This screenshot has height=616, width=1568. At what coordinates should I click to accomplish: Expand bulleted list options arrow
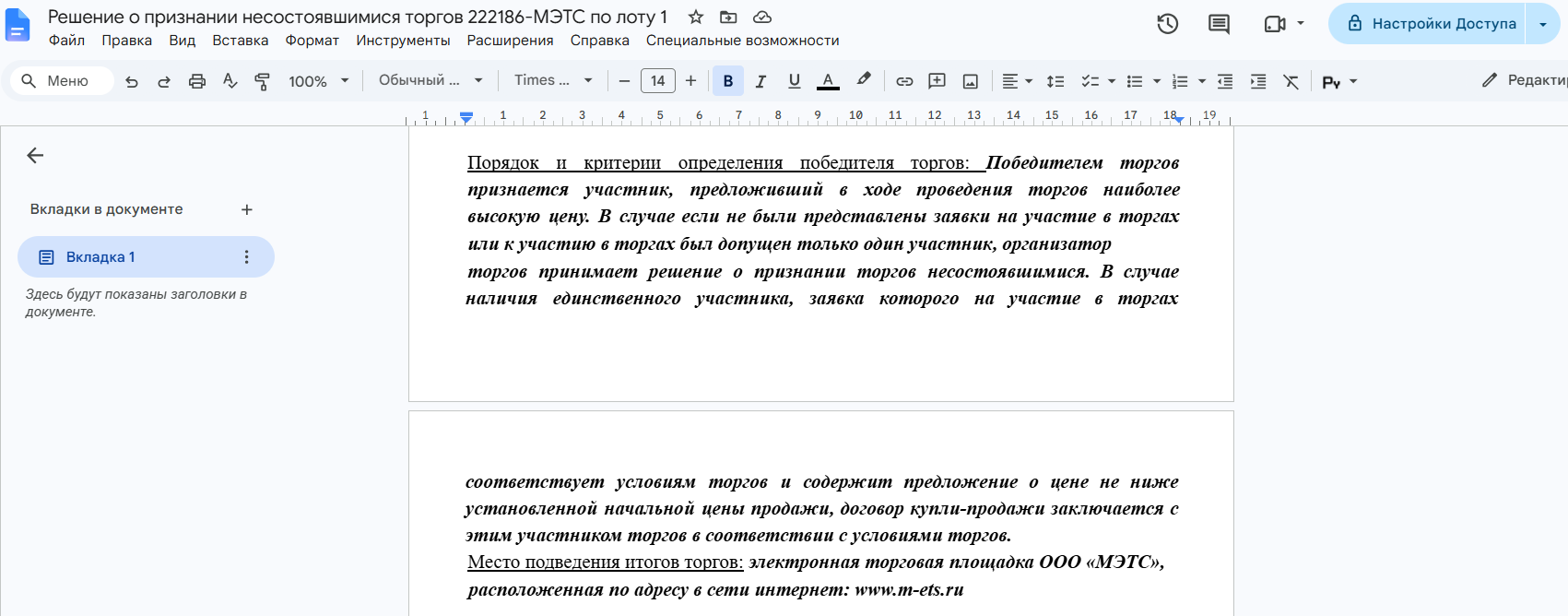(x=1156, y=81)
